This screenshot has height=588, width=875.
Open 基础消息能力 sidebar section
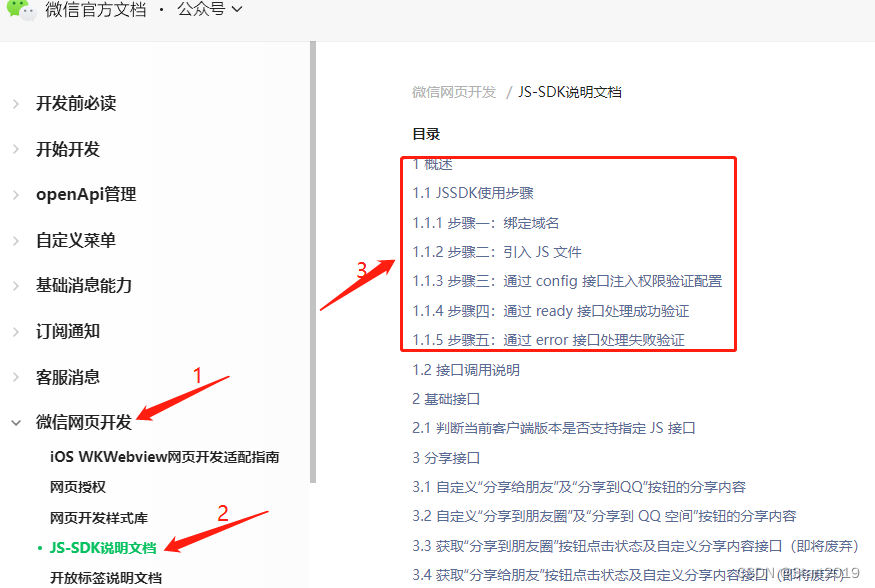point(84,285)
